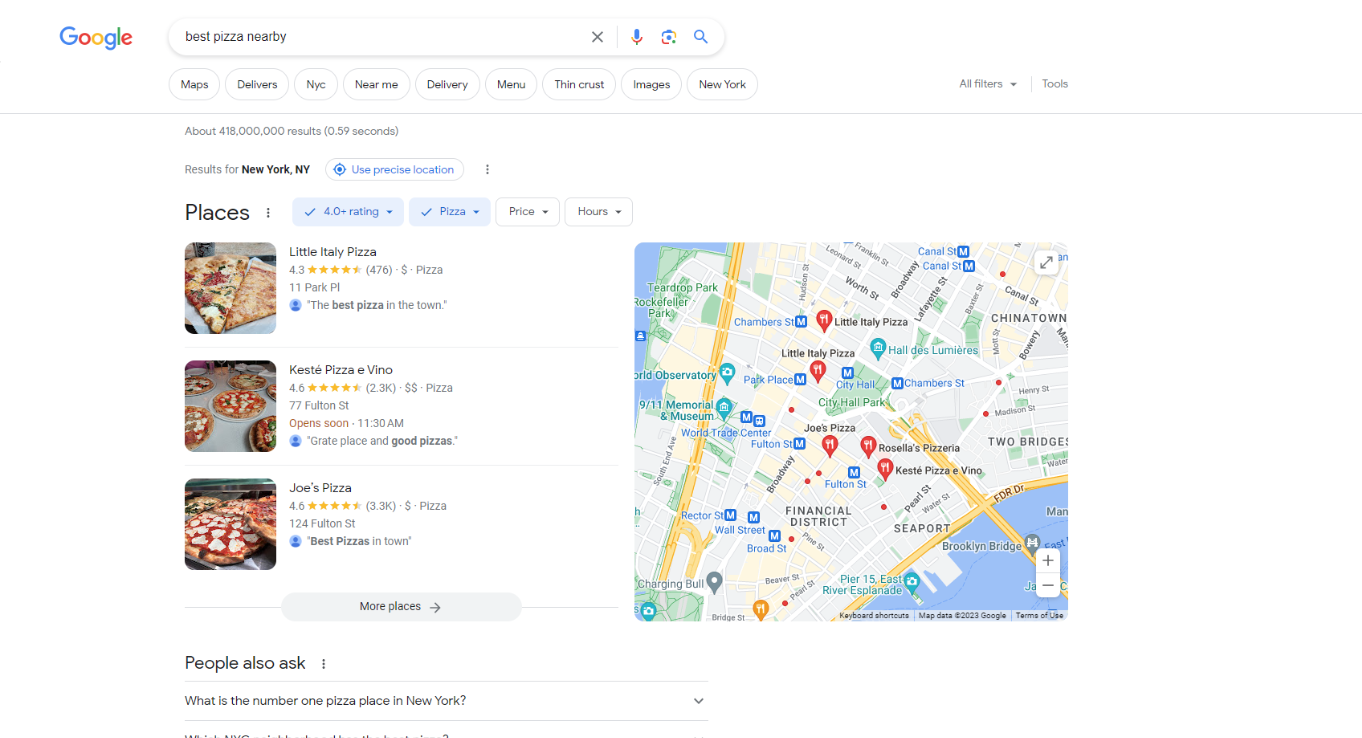Click the Park Place subway icon

[x=801, y=380]
